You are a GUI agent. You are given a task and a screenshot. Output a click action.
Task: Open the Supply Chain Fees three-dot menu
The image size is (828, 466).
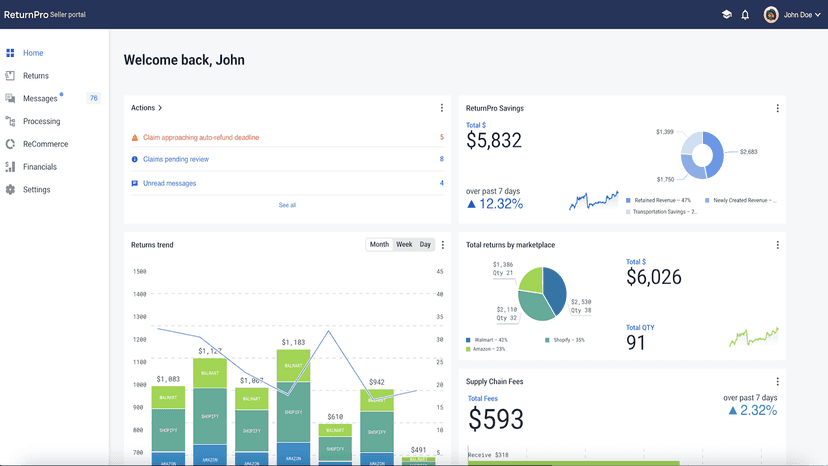pos(777,381)
